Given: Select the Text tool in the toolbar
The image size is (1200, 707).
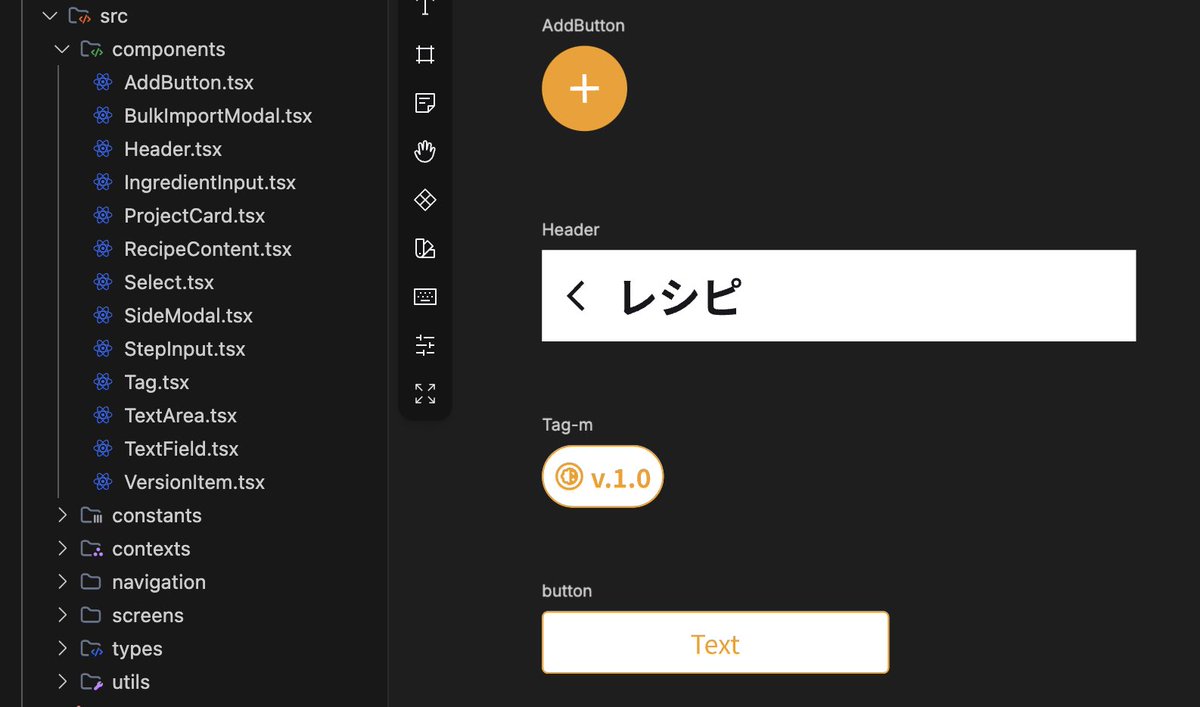Looking at the screenshot, I should (425, 7).
